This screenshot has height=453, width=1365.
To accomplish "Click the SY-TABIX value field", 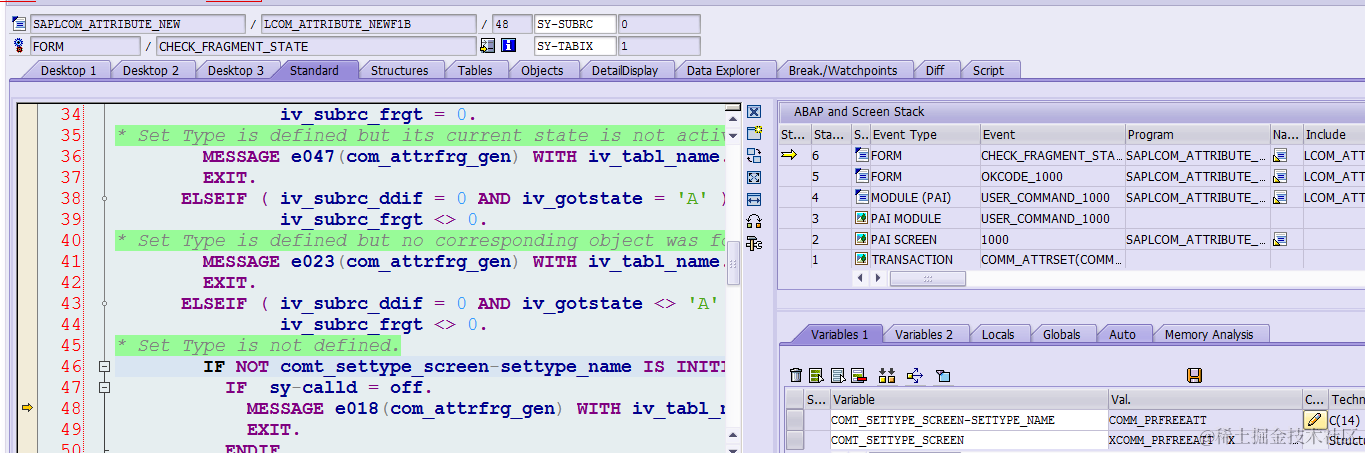I will tap(658, 46).
